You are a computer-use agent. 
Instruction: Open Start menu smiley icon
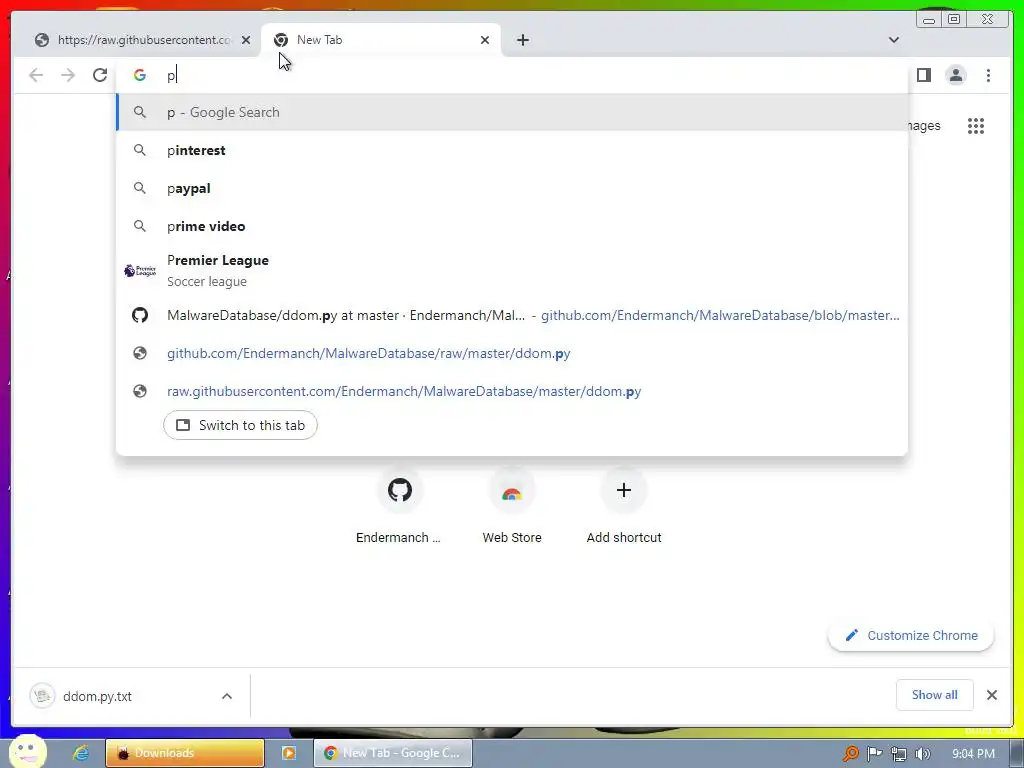pyautogui.click(x=27, y=752)
